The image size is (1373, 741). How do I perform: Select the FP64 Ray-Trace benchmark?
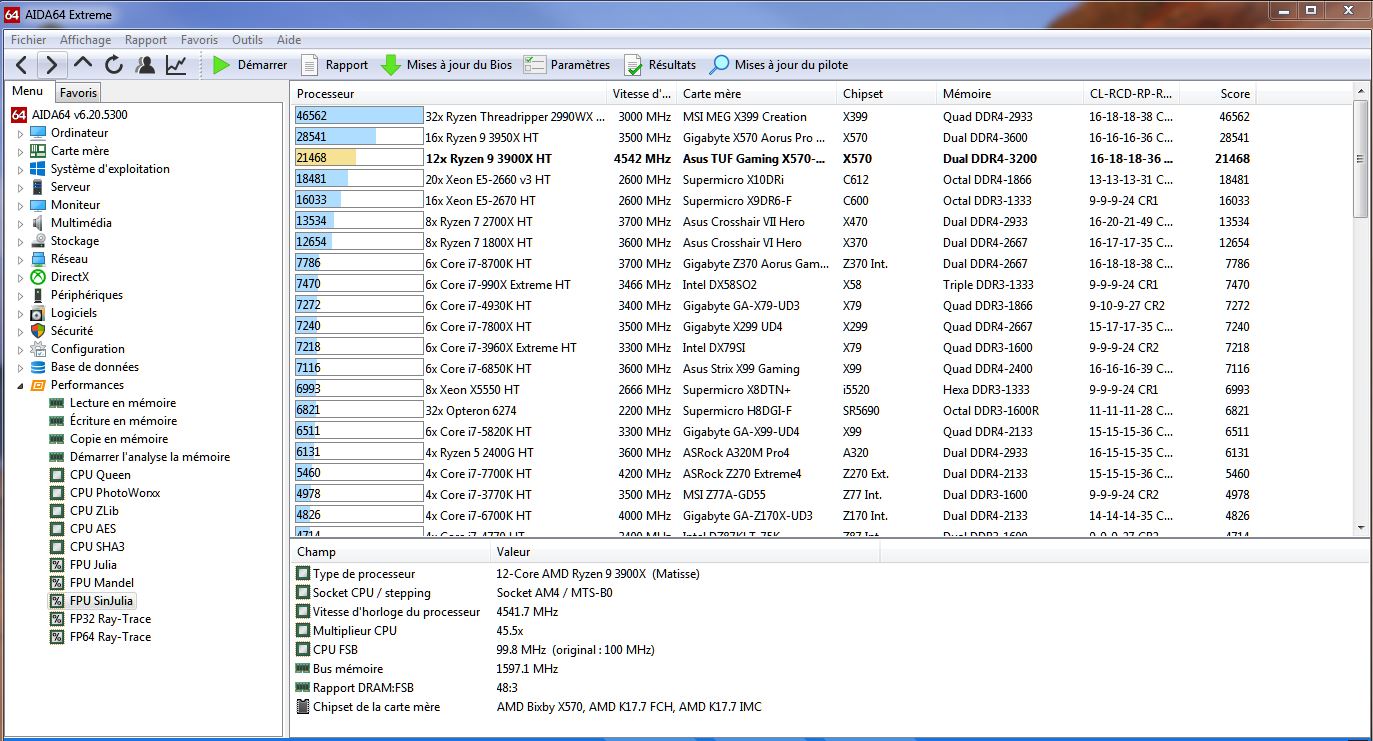point(110,637)
